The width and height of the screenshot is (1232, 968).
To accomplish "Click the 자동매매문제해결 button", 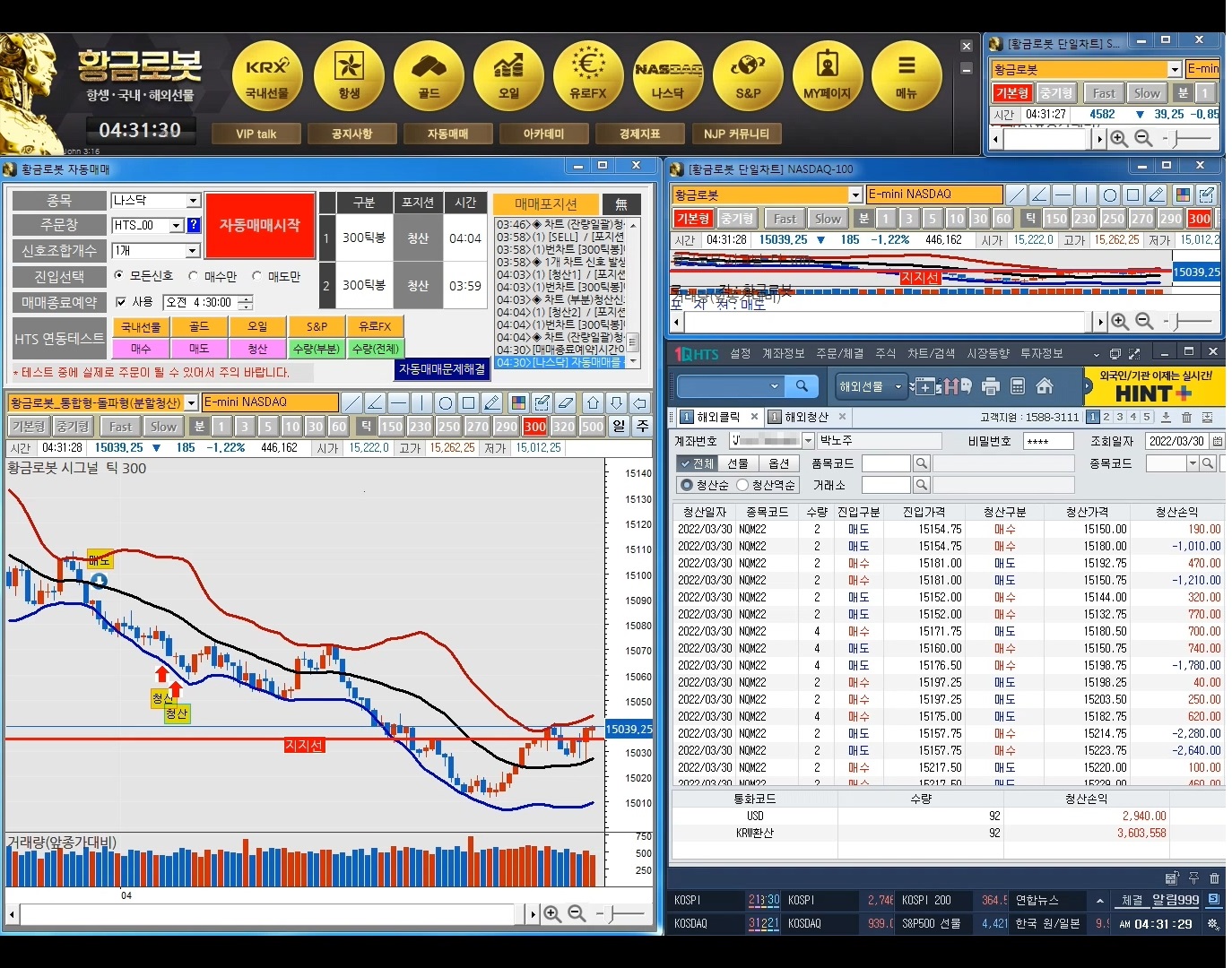I will coord(442,369).
